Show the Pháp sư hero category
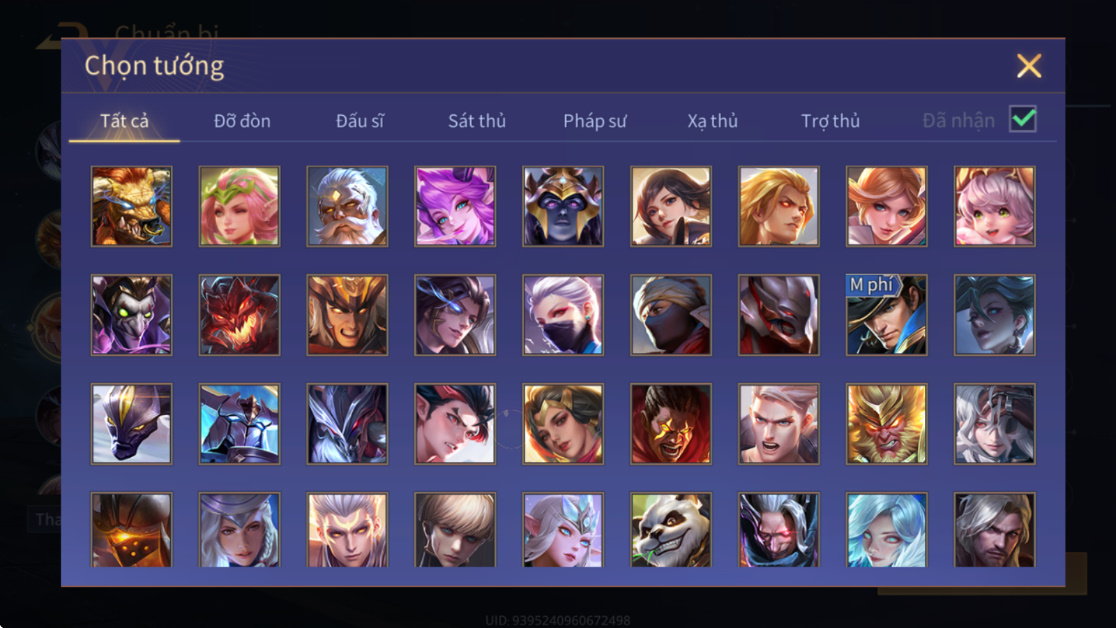 [595, 121]
